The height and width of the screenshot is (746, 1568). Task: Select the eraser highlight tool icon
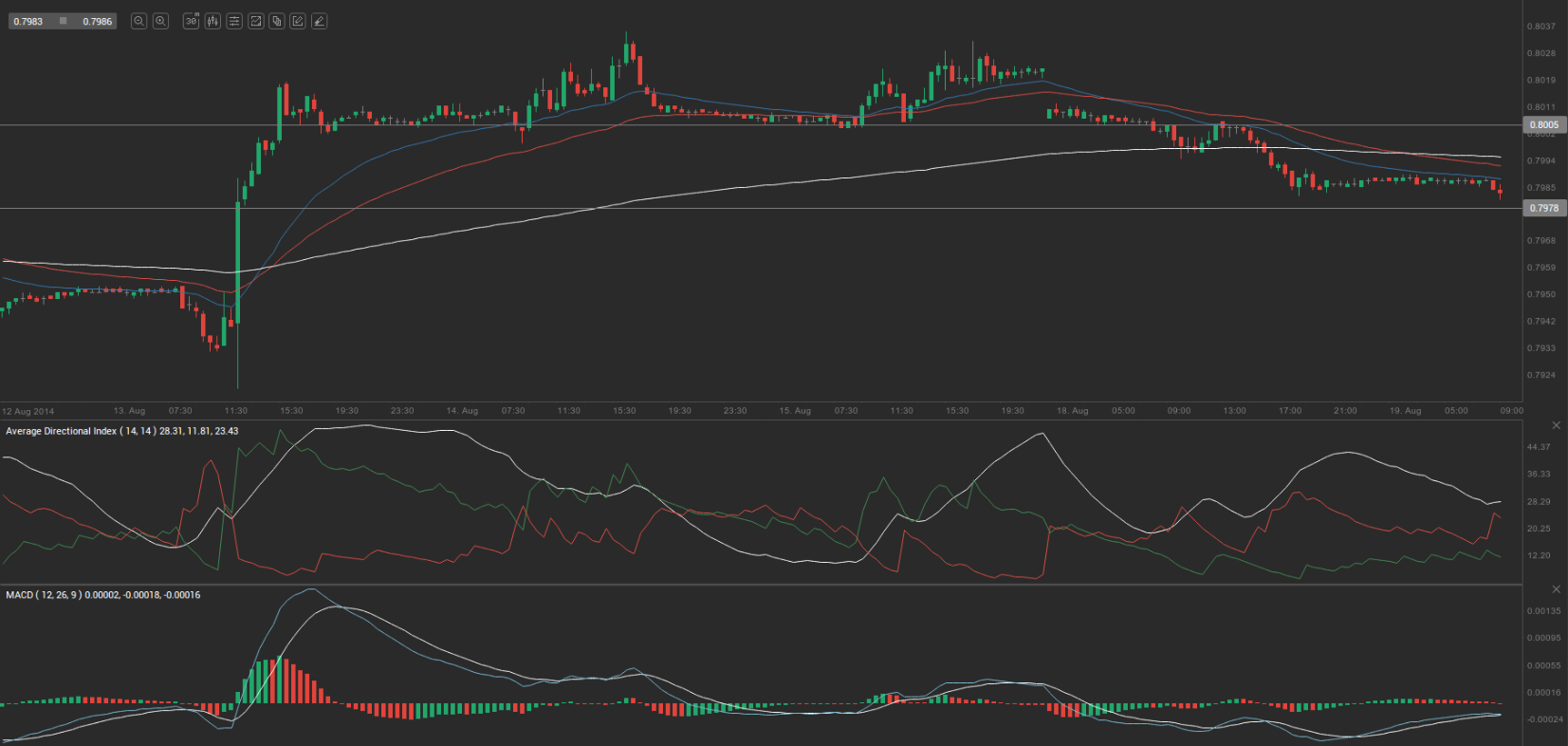tap(320, 21)
